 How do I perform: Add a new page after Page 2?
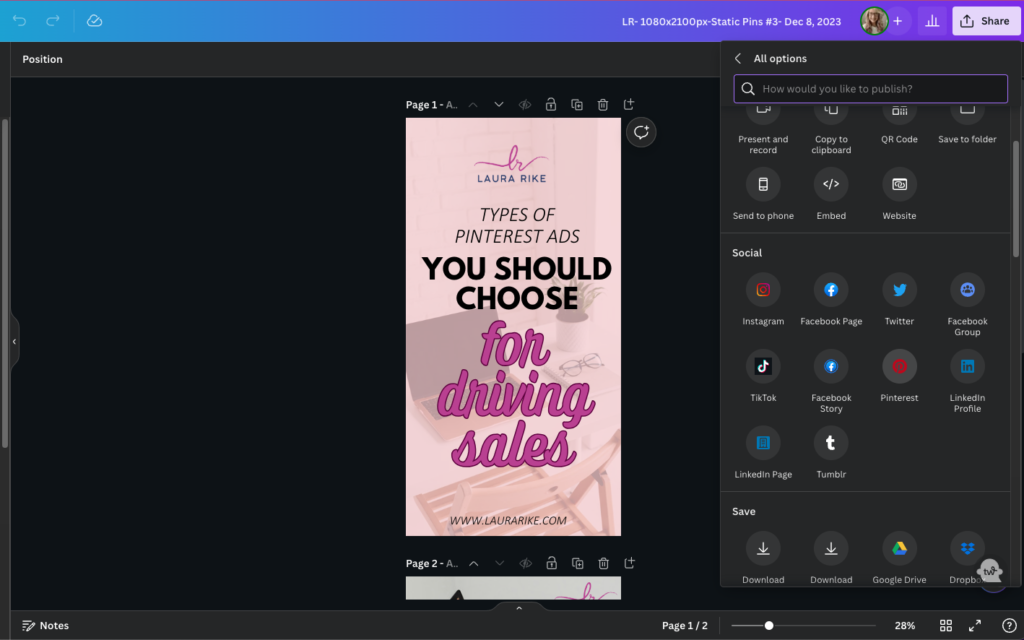point(630,563)
